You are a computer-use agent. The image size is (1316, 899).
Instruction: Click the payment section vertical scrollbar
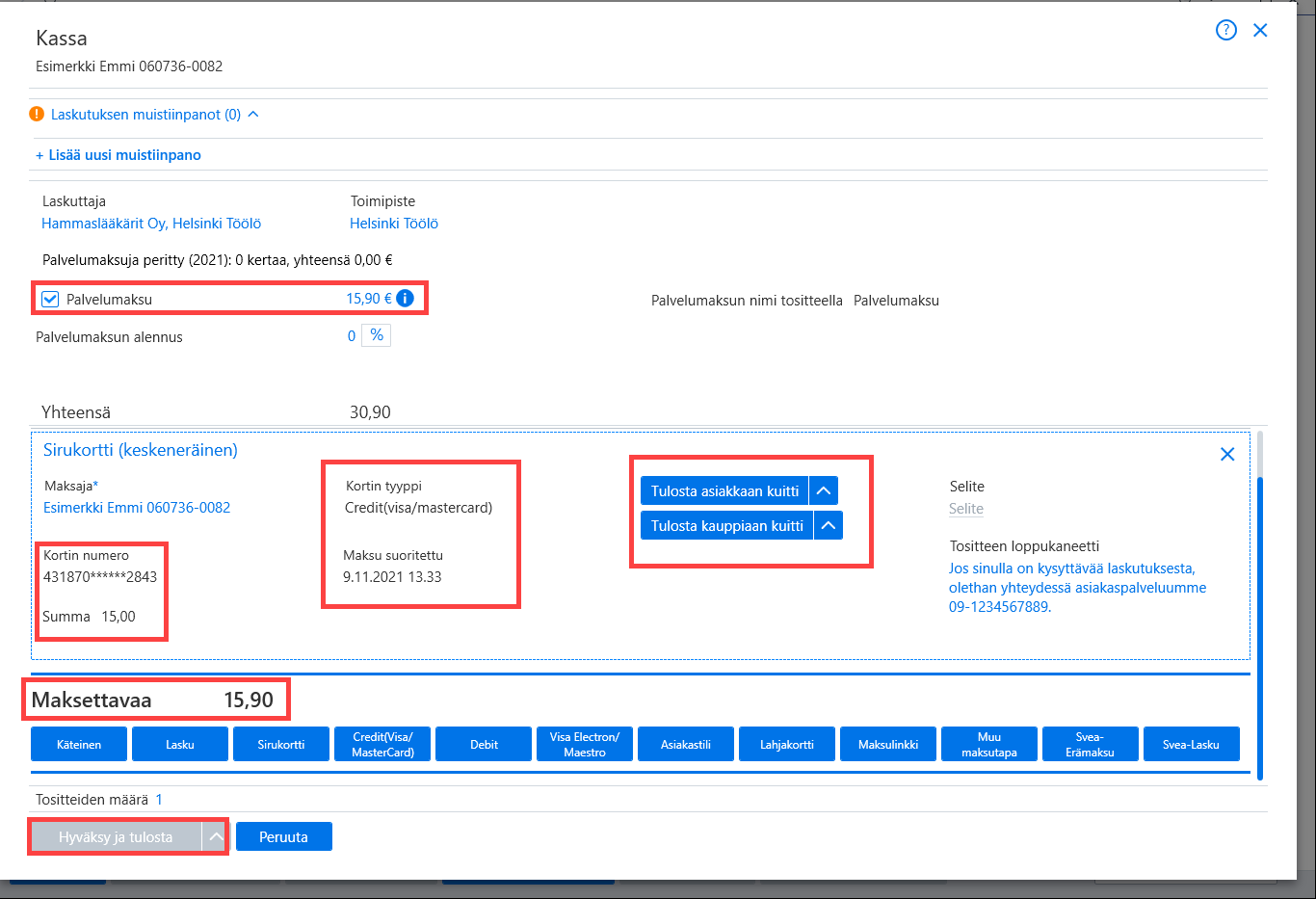[1259, 626]
